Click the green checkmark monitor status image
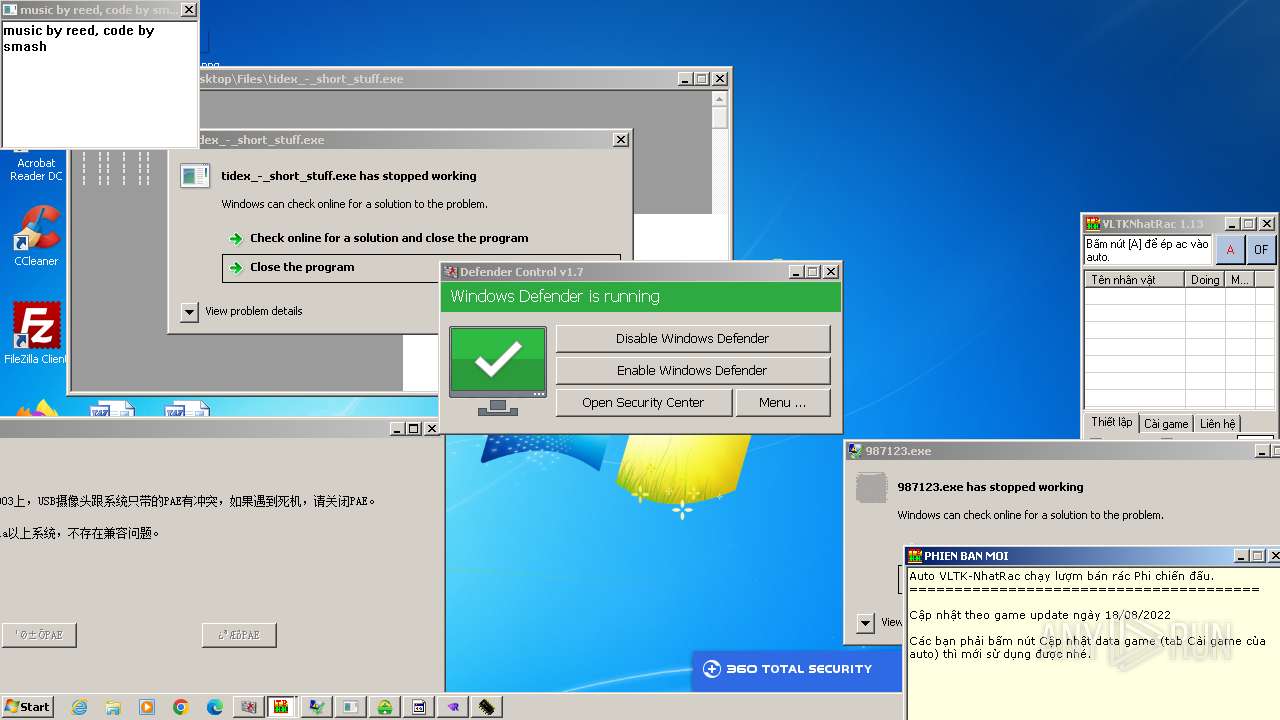This screenshot has height=720, width=1280. (498, 370)
